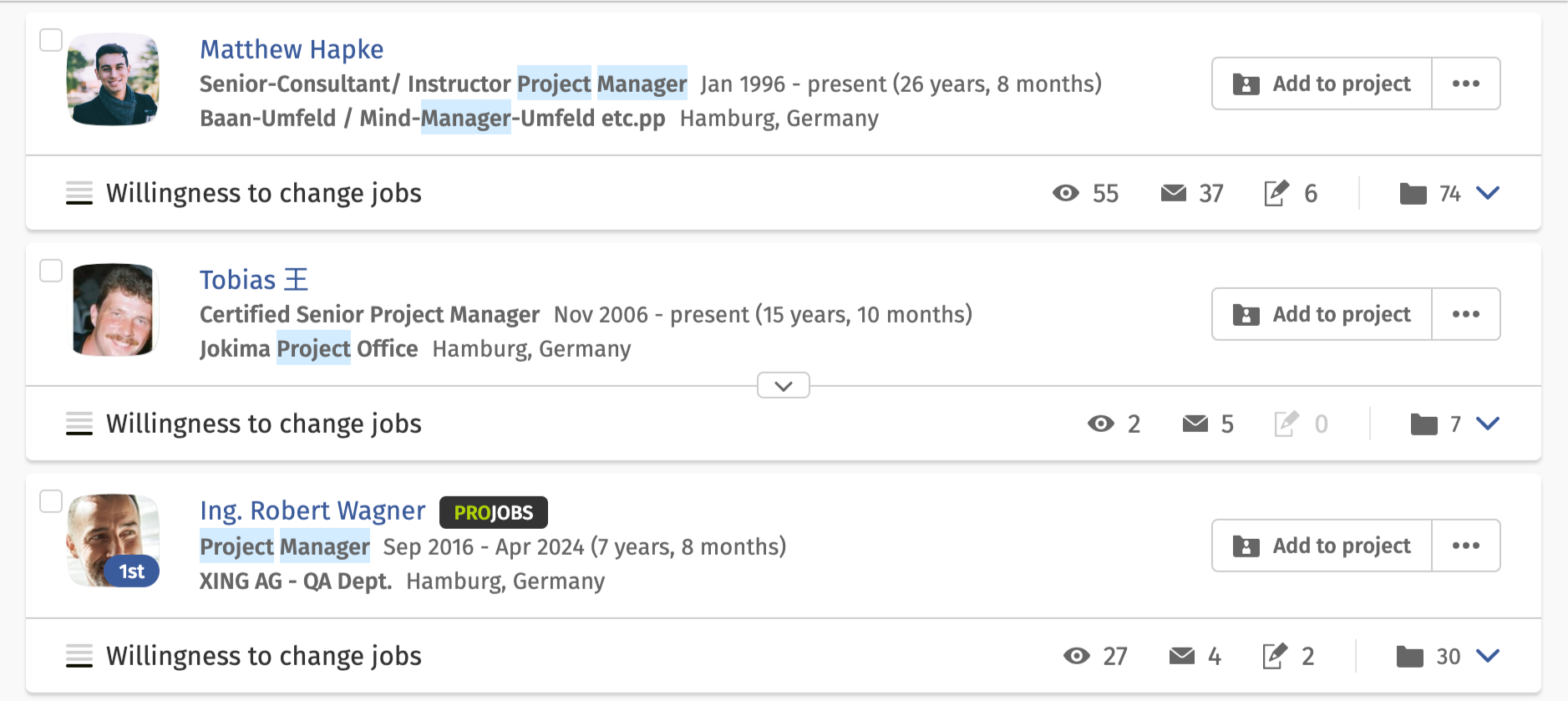Check Ing. Robert Wagner's selection box
Image resolution: width=1568 pixels, height=701 pixels.
[51, 501]
